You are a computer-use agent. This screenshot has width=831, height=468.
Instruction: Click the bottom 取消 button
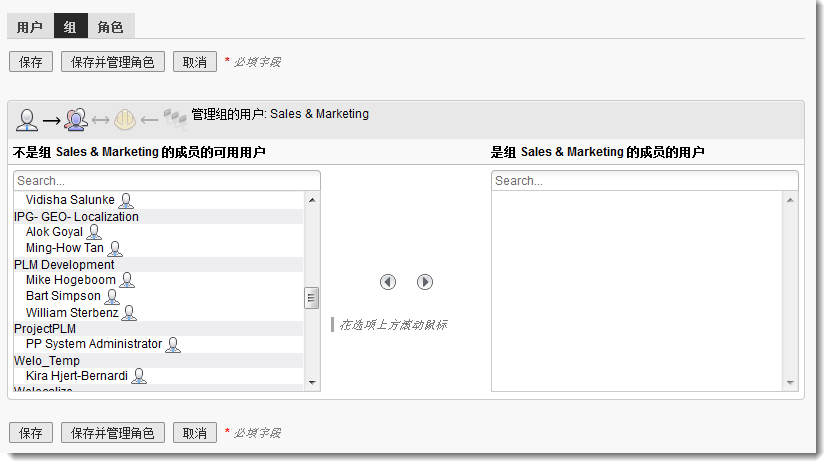coord(195,433)
